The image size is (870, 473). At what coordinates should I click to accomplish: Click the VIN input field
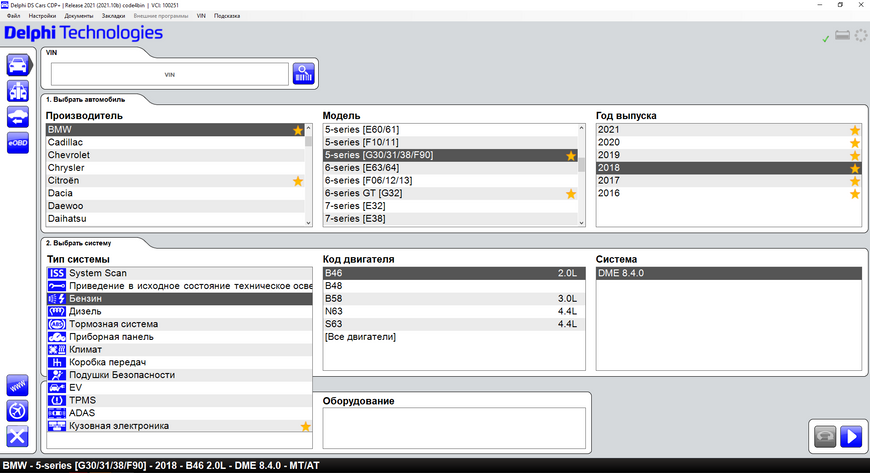point(170,74)
